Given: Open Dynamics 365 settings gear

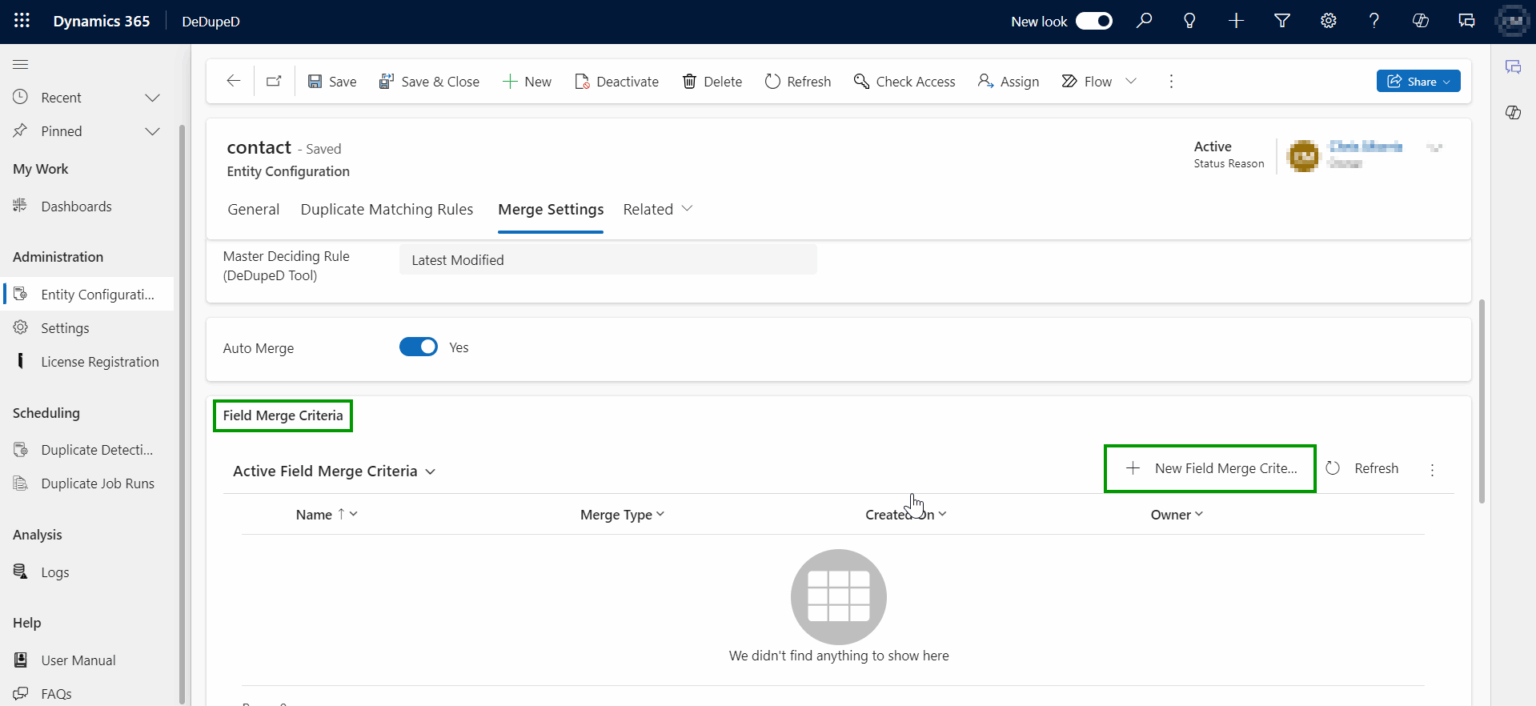Looking at the screenshot, I should coord(1328,20).
